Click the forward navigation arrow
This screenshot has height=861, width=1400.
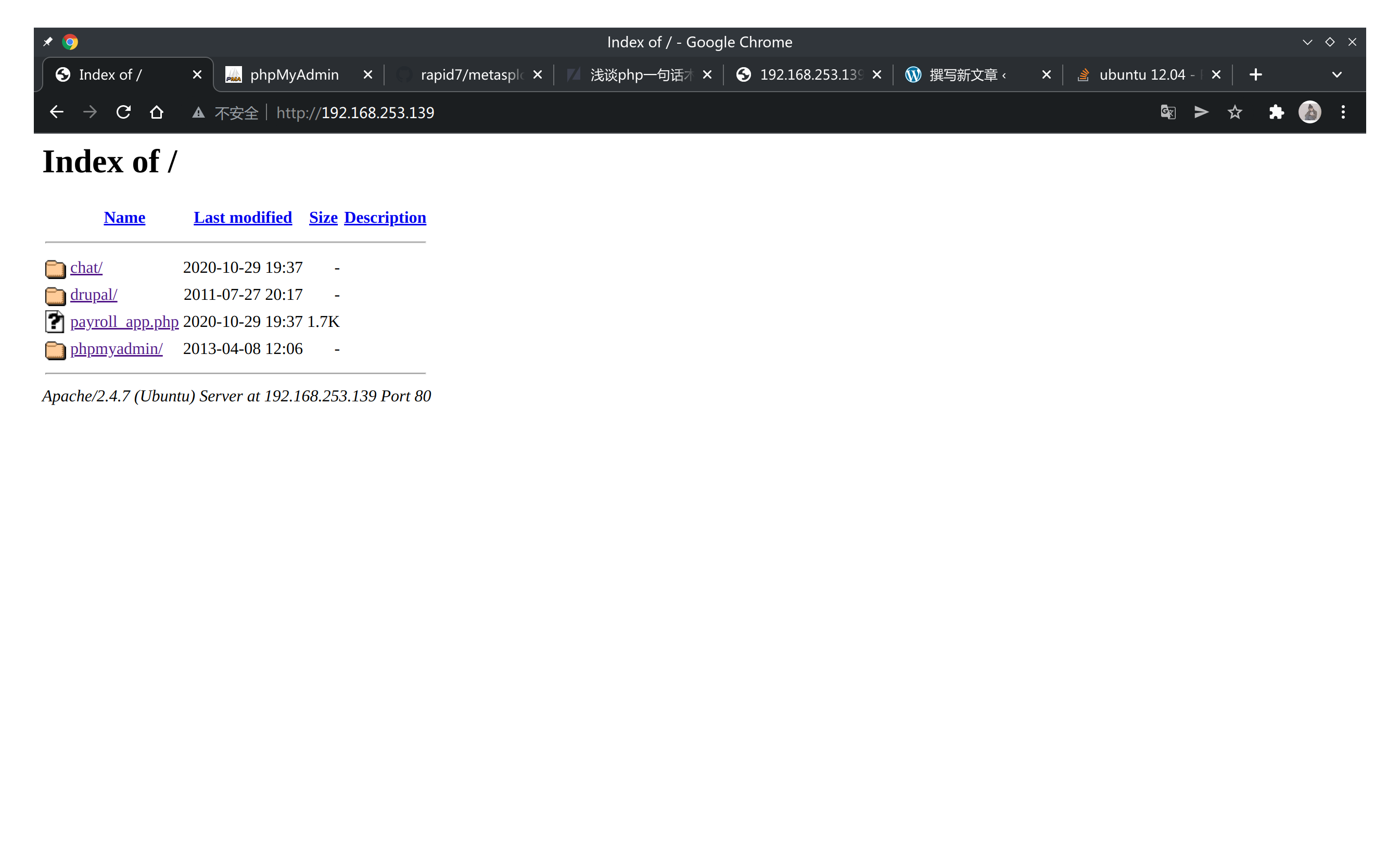(x=90, y=112)
